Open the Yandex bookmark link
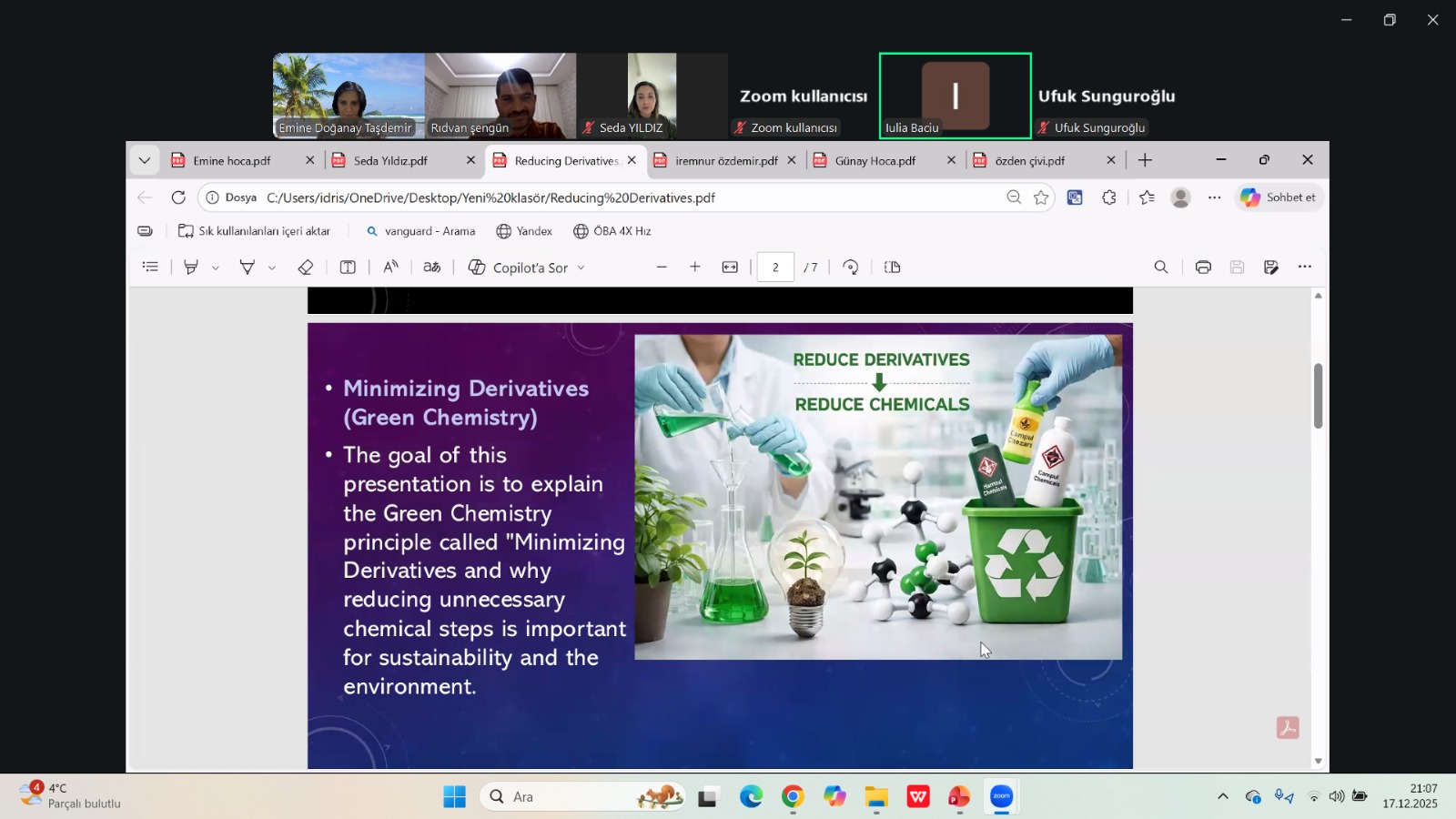The height and width of the screenshot is (819, 1456). click(524, 231)
